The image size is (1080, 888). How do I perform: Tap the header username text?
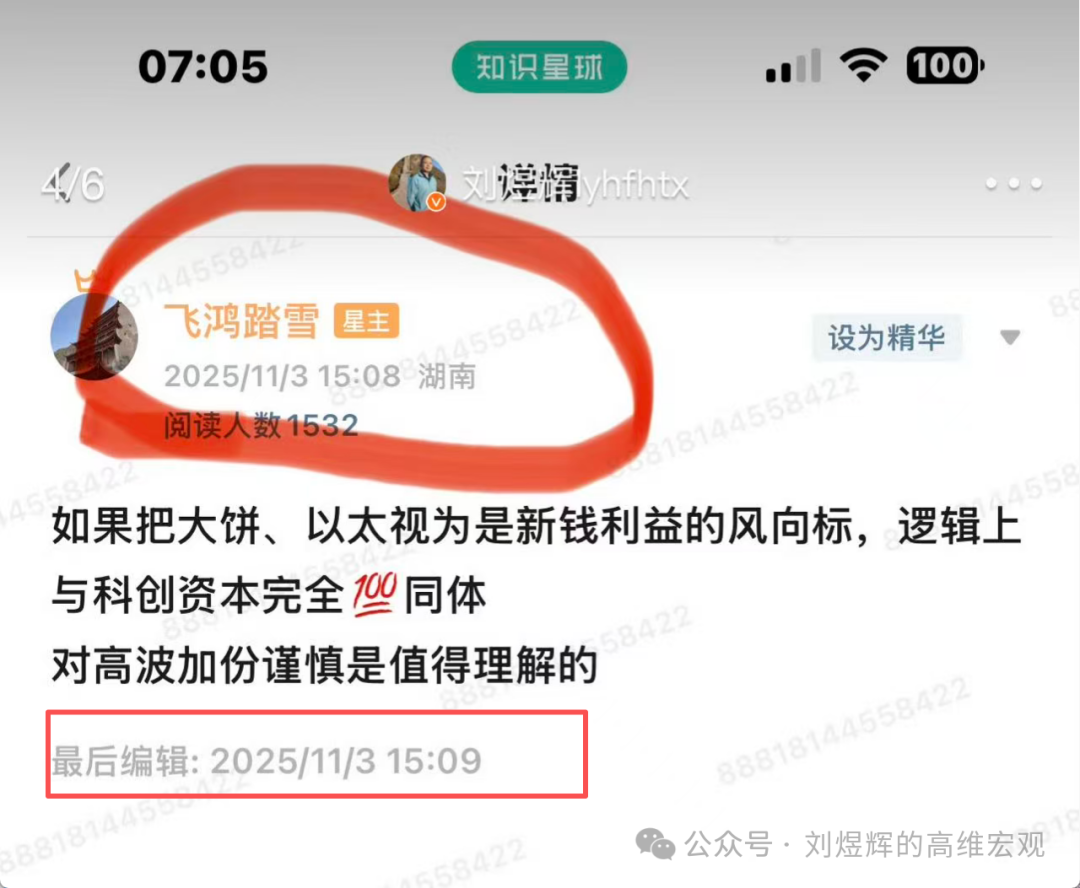575,184
